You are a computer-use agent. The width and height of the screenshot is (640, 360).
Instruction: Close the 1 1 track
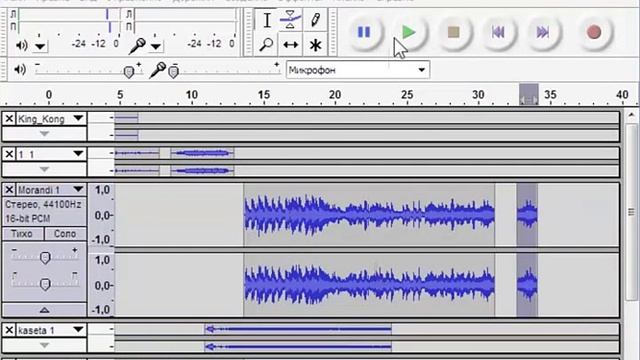9,154
